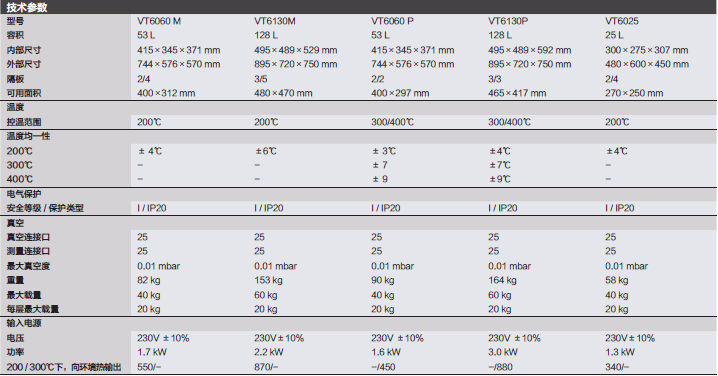Click the 最大真空度 row label
Viewport: 718px width, 376px height.
point(28,266)
